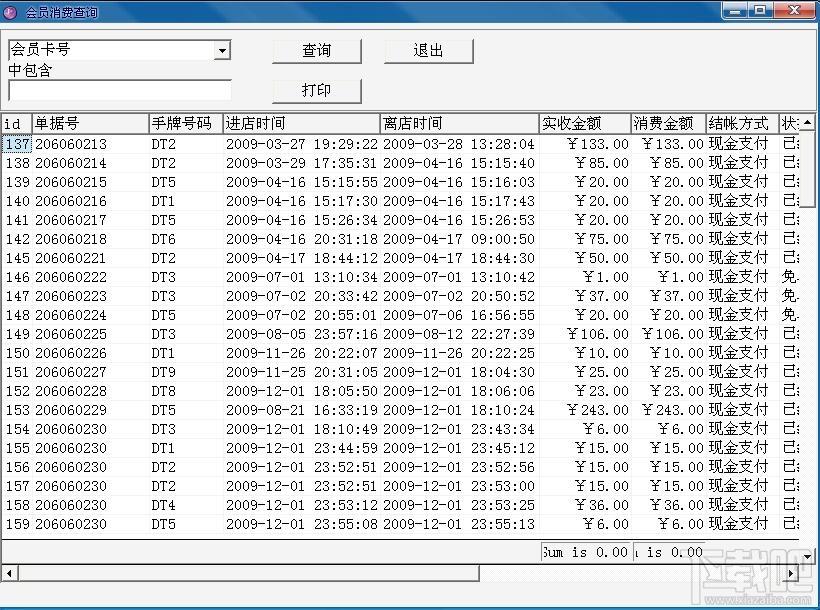Click DT6 in row 142

pyautogui.click(x=164, y=239)
